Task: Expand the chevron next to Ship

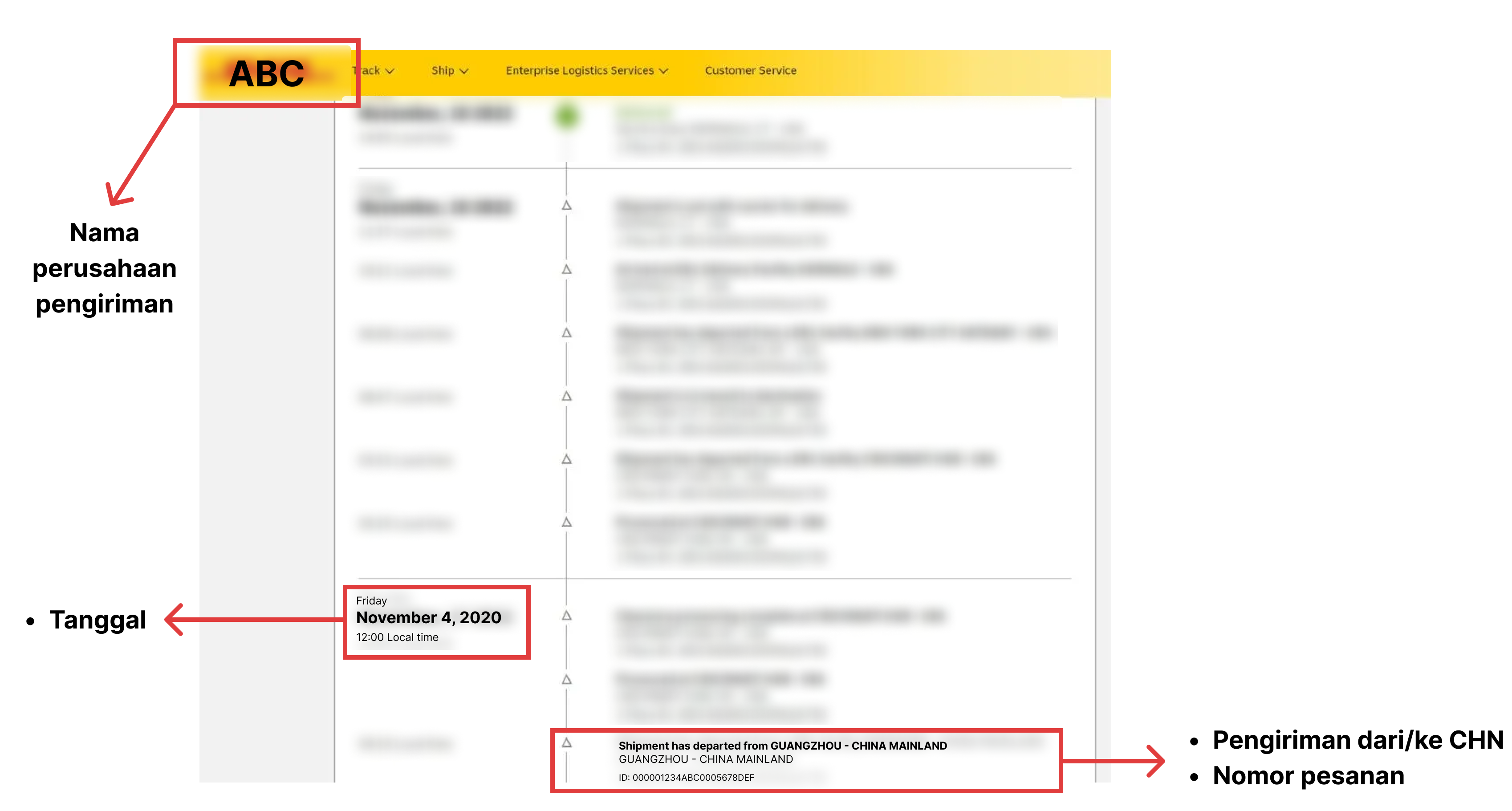Action: pos(464,71)
